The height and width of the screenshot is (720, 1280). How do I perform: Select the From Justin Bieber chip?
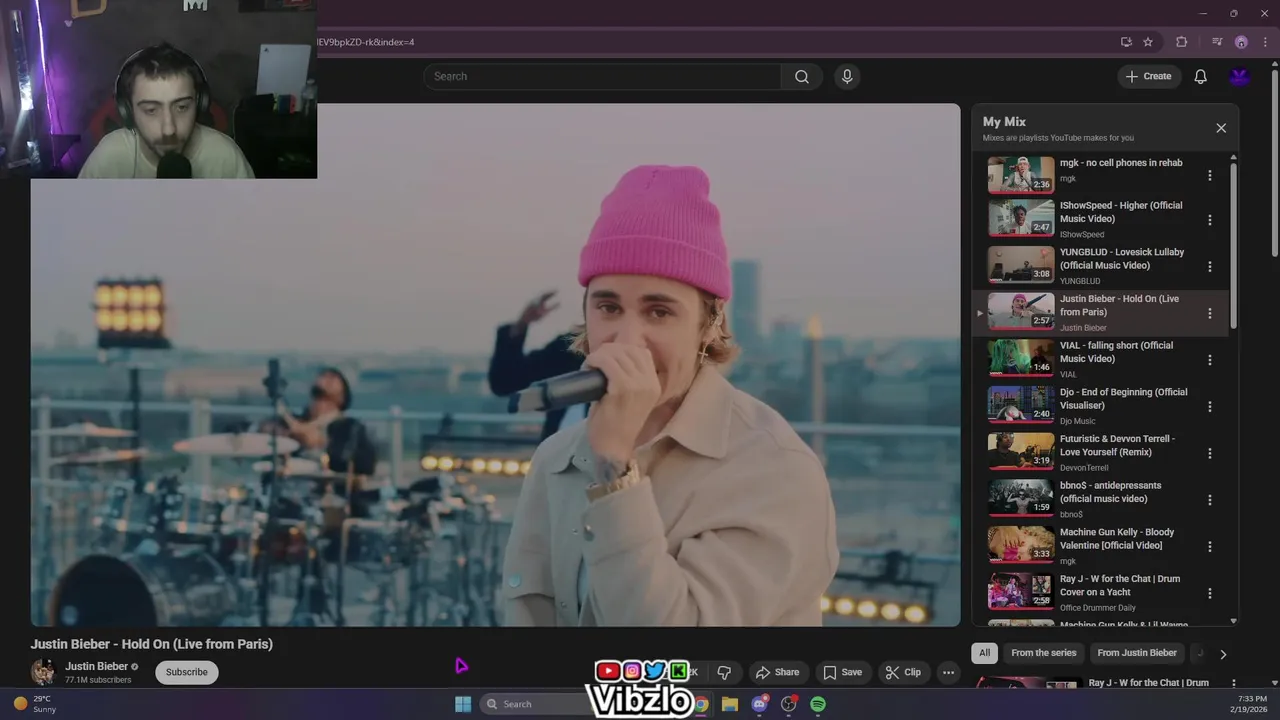[x=1137, y=653]
